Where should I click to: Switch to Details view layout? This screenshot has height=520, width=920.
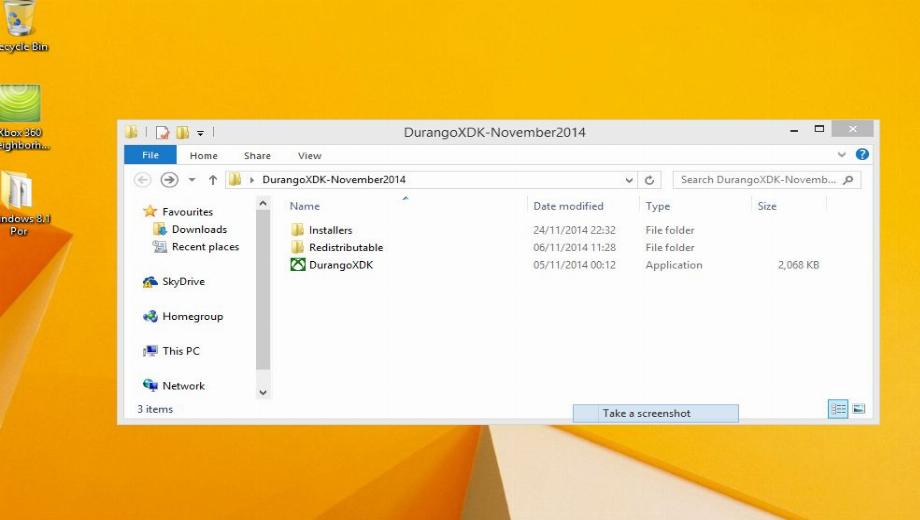pyautogui.click(x=838, y=408)
